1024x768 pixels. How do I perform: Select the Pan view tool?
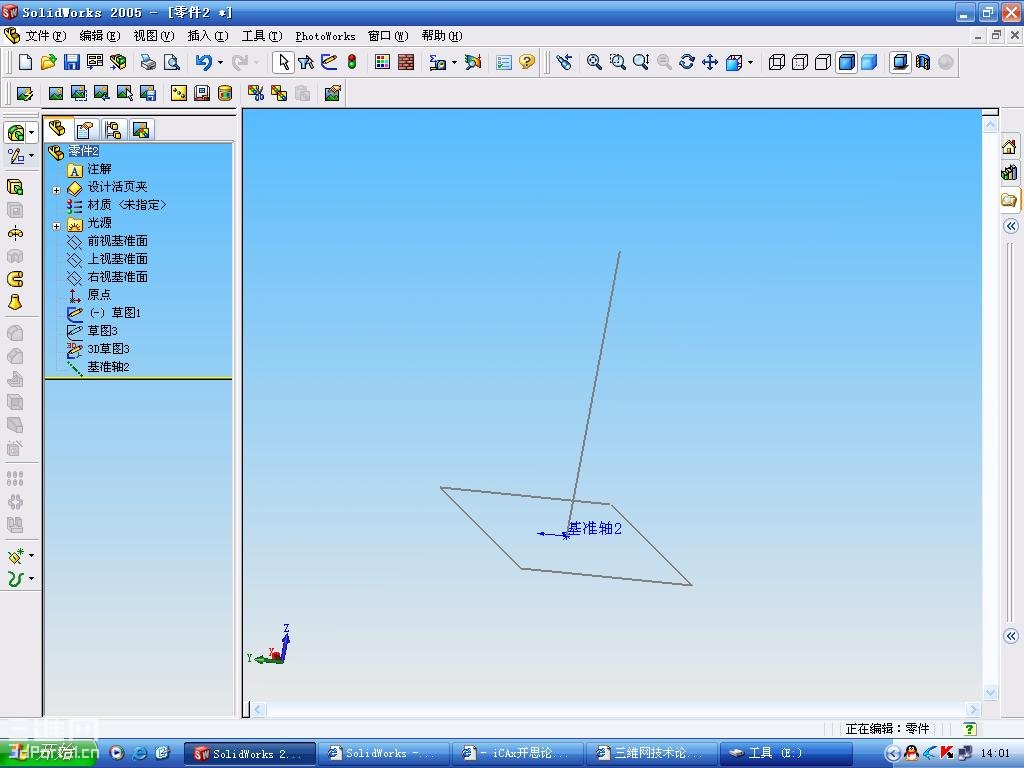(710, 62)
